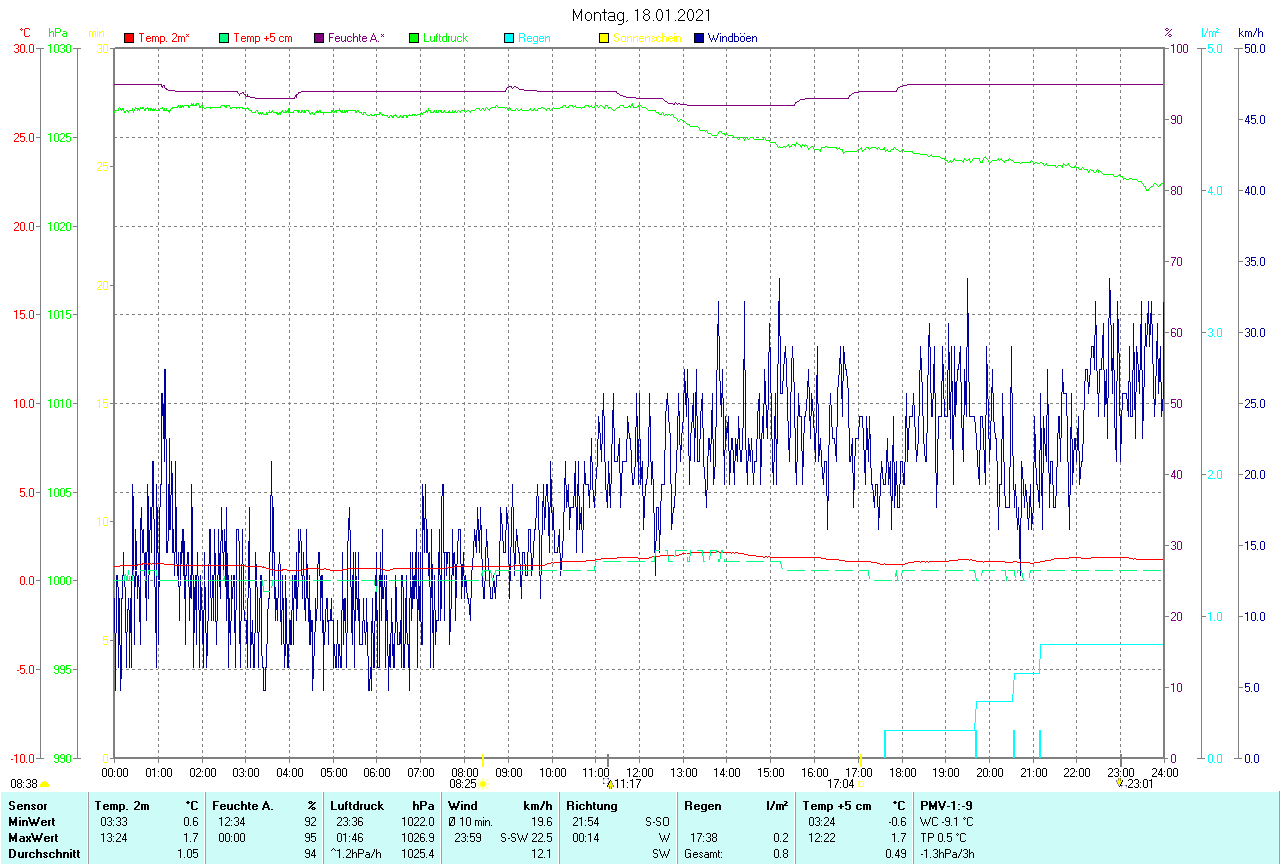Click the '°C' axis unit label top left
The height and width of the screenshot is (864, 1280).
coord(25,33)
